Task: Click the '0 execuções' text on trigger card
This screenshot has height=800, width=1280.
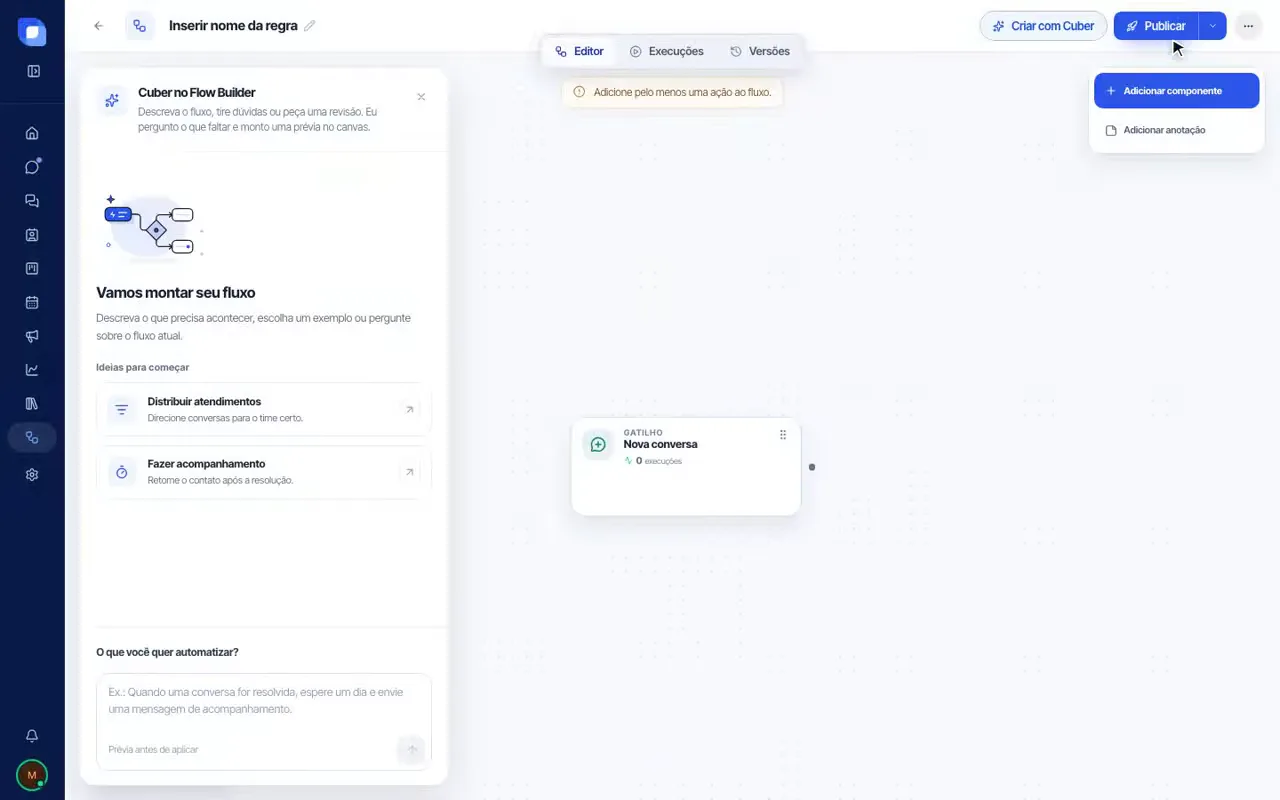Action: (x=659, y=461)
